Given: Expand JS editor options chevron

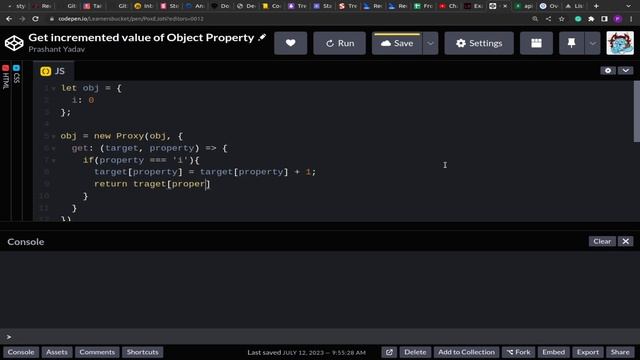Looking at the screenshot, I should coord(626,71).
